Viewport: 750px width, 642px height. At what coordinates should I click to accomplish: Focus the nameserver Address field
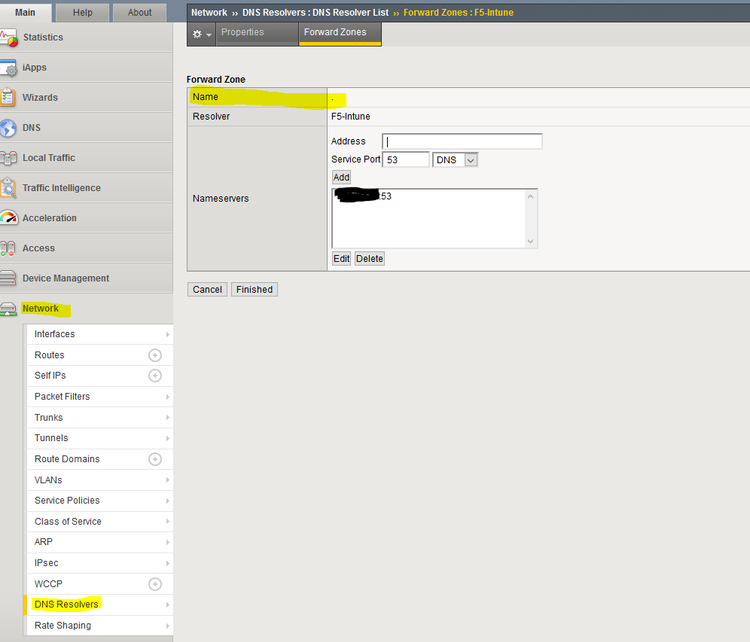462,142
